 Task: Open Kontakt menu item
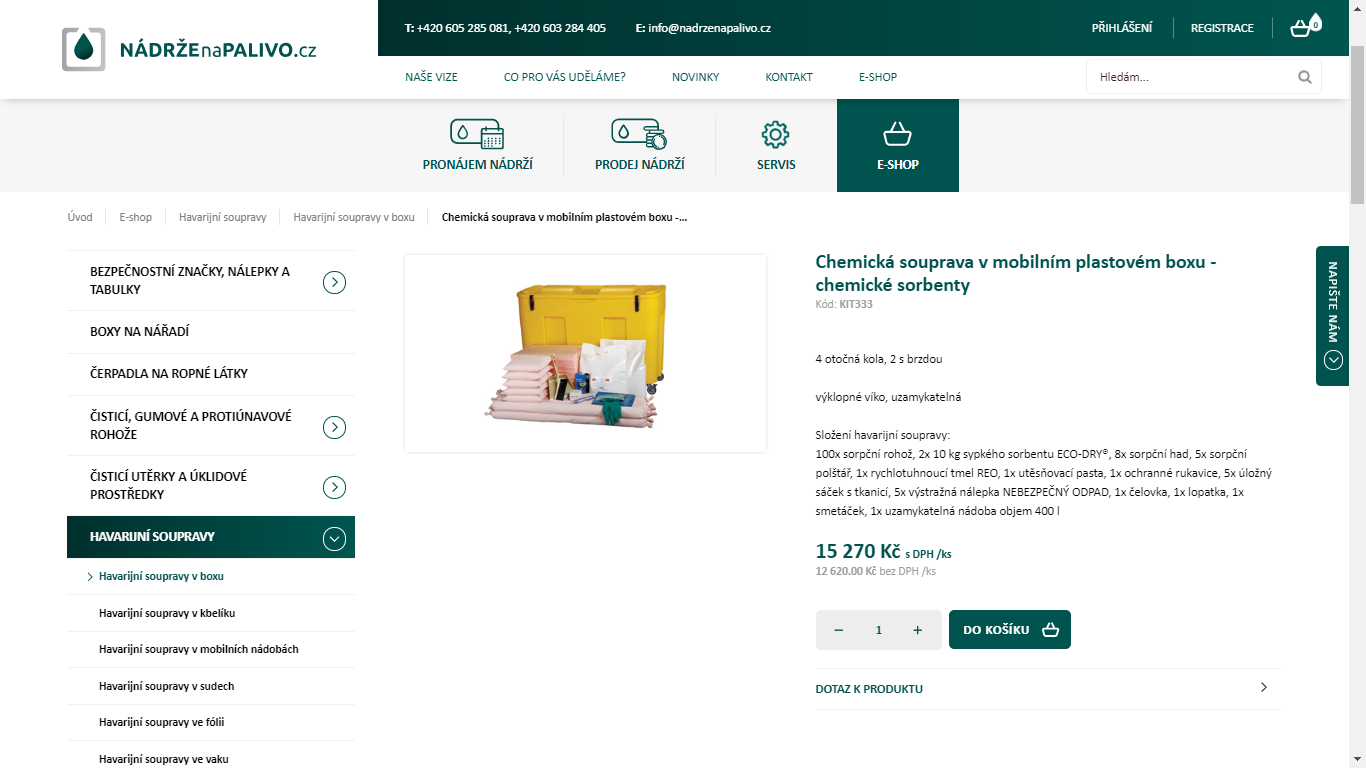[x=789, y=77]
